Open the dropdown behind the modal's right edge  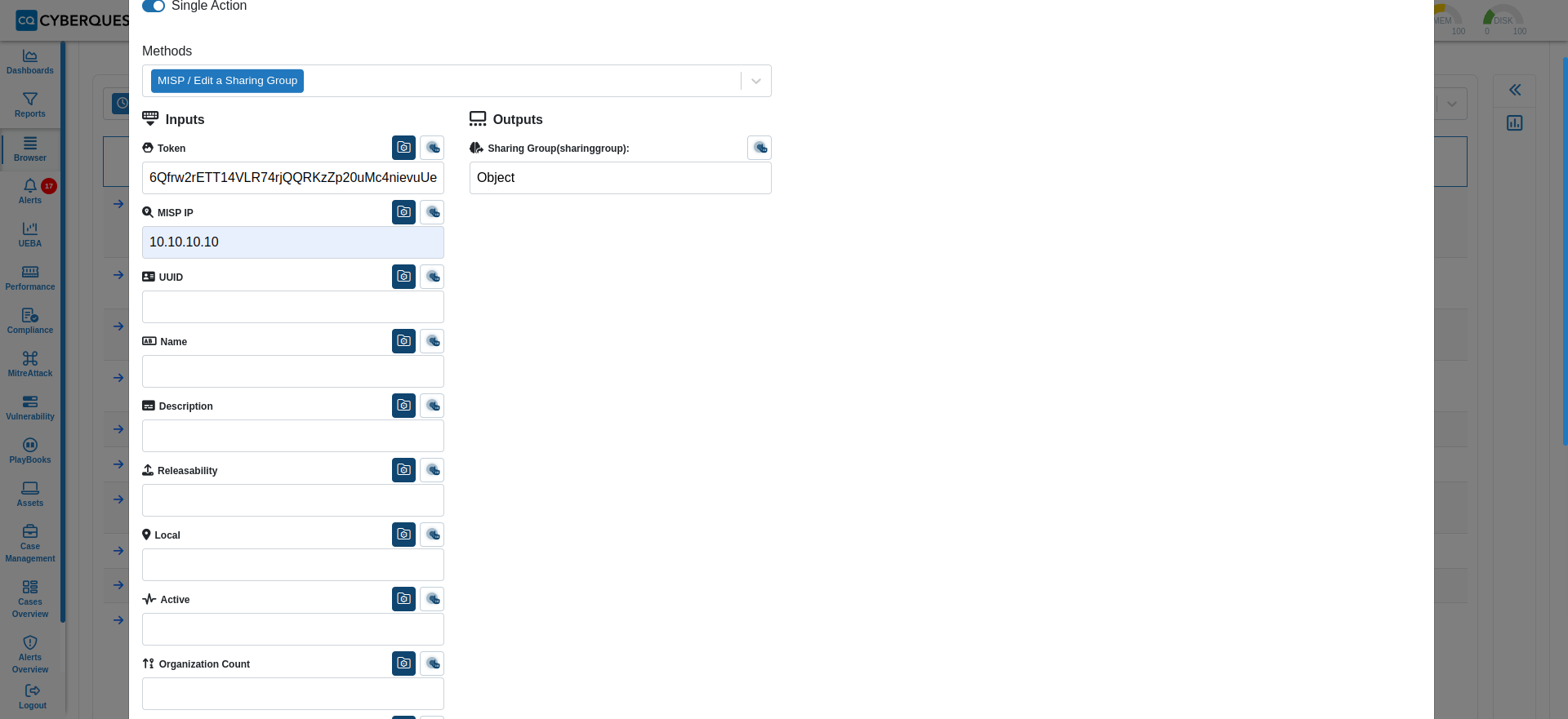(x=1451, y=104)
